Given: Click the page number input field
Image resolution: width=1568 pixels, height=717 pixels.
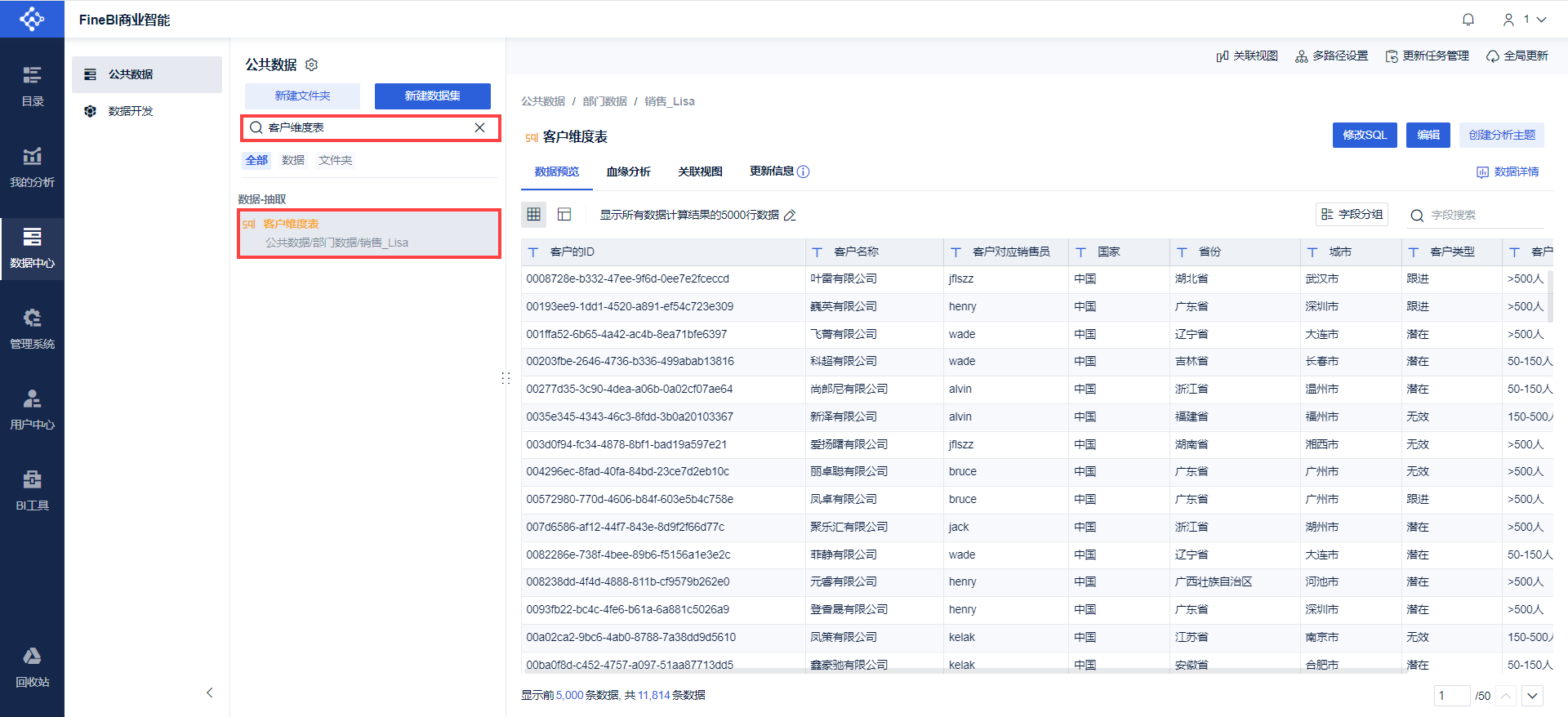Looking at the screenshot, I should [1452, 696].
